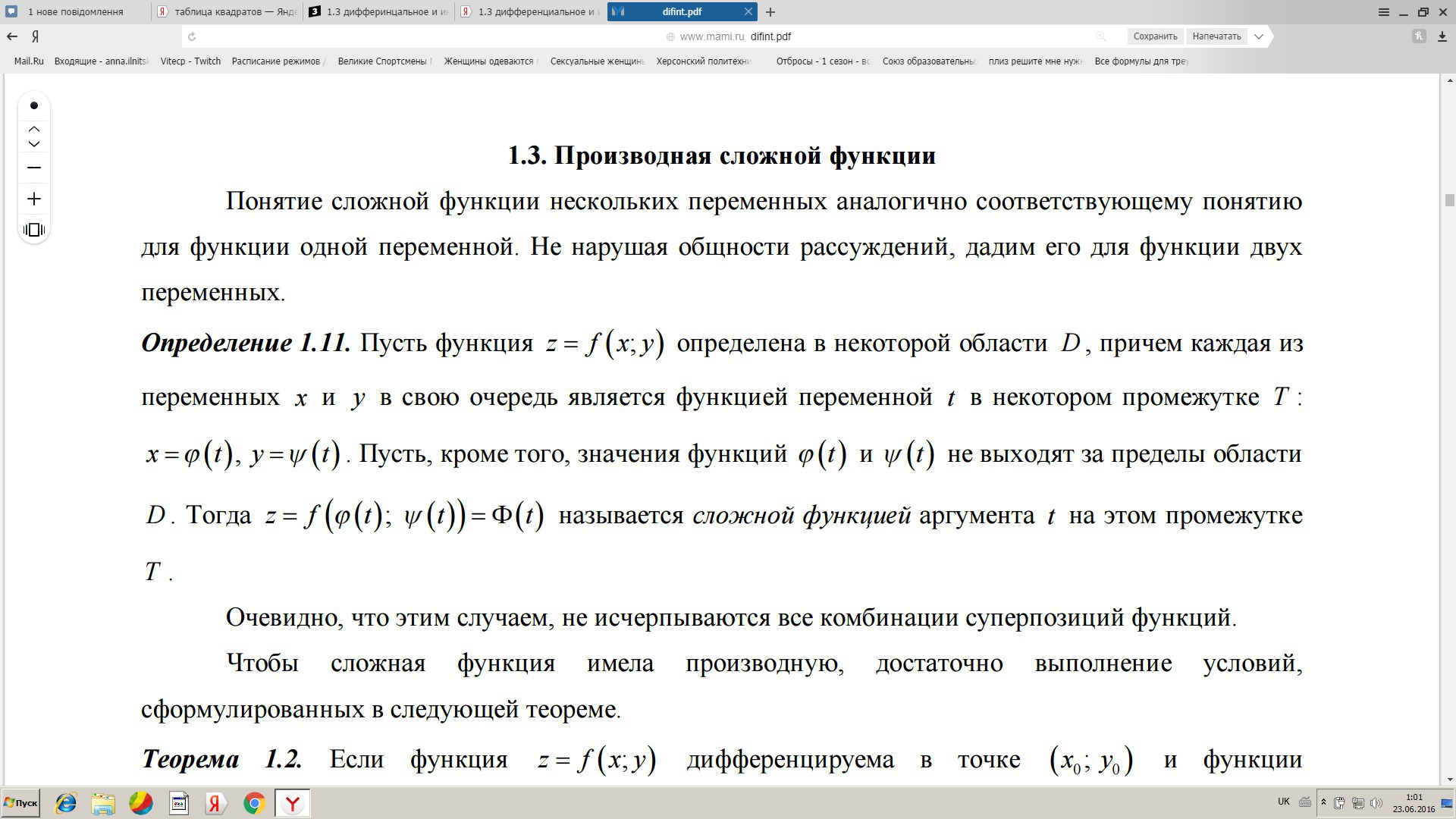
Task: Click the UK language indicator
Action: click(1284, 802)
